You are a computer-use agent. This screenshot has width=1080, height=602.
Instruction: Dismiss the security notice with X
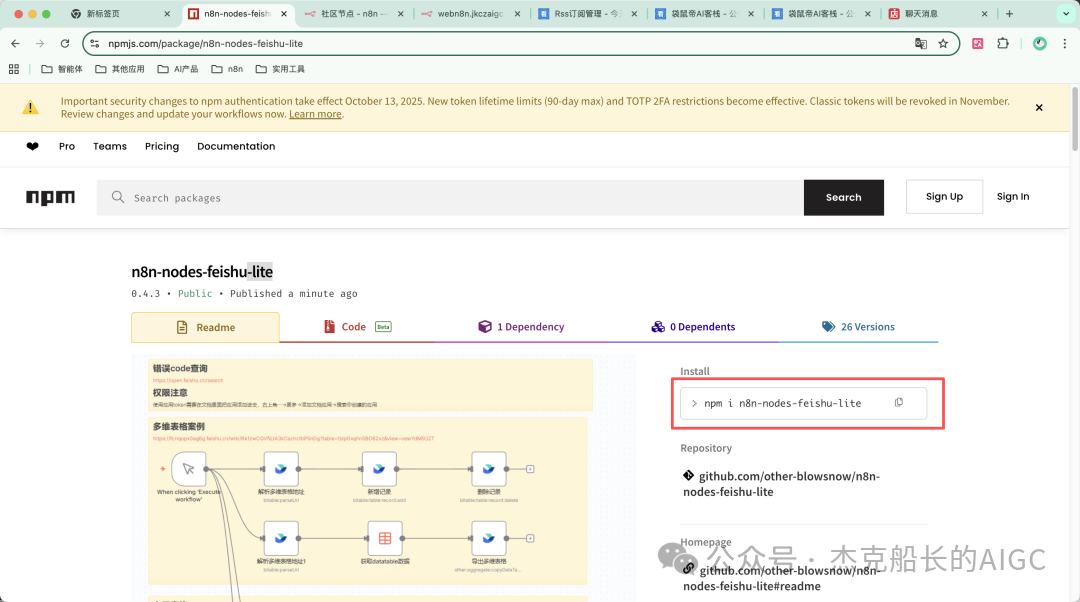point(1039,107)
